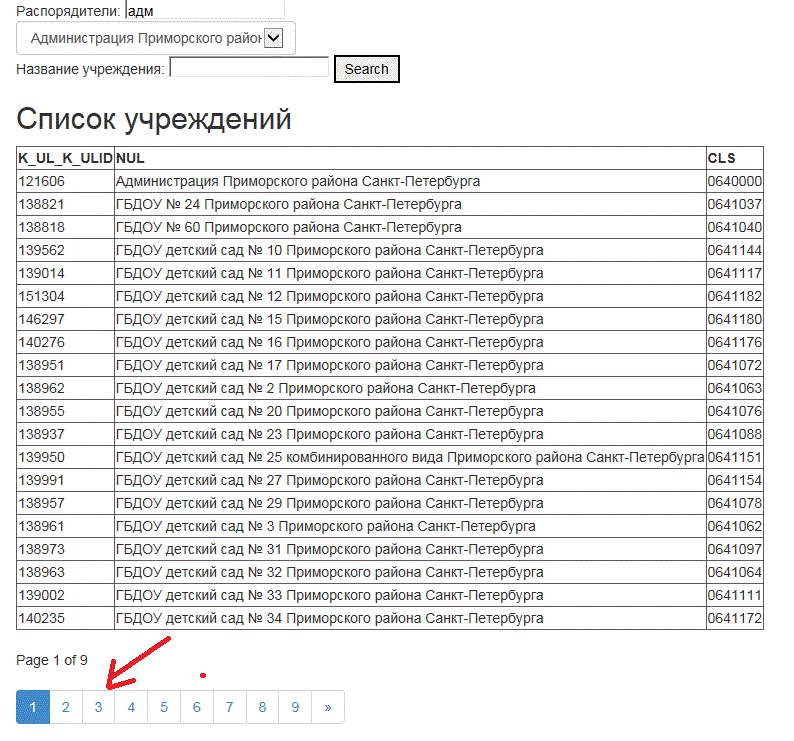The height and width of the screenshot is (741, 794).
Task: Click ГБДОУ № 60 Приморского района cell
Action: coord(410,227)
